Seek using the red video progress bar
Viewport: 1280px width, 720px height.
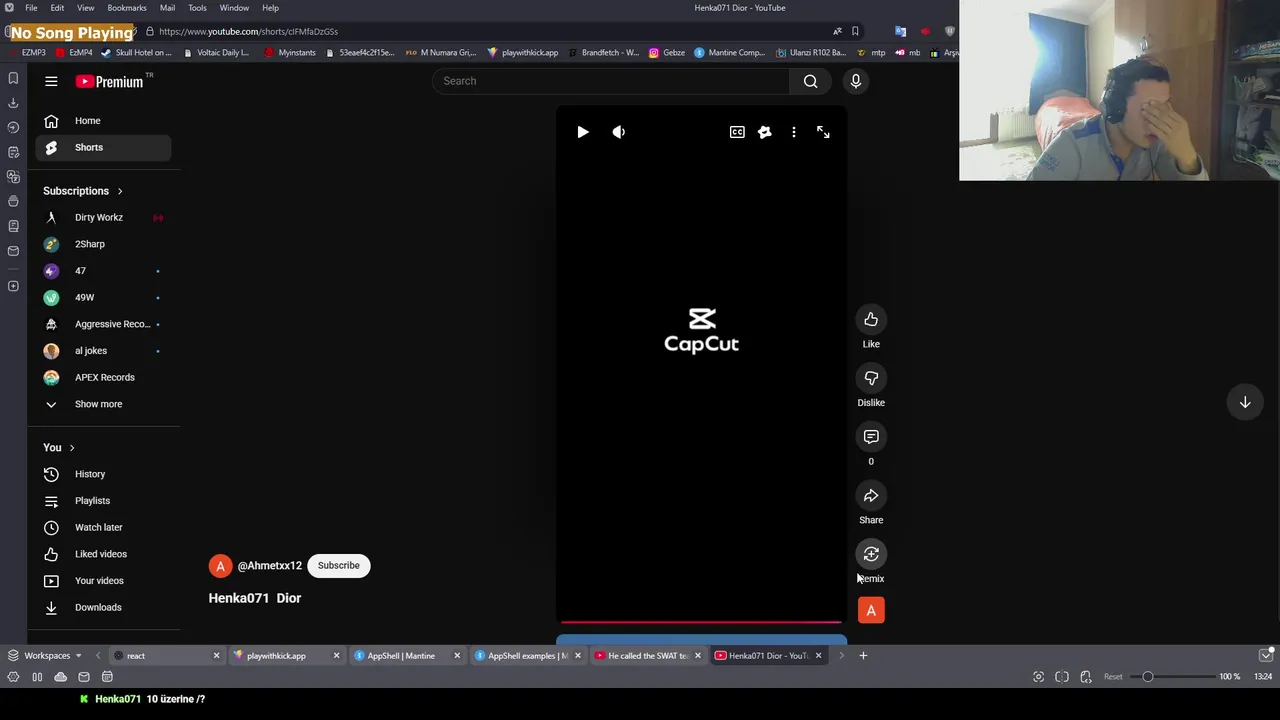(x=700, y=622)
